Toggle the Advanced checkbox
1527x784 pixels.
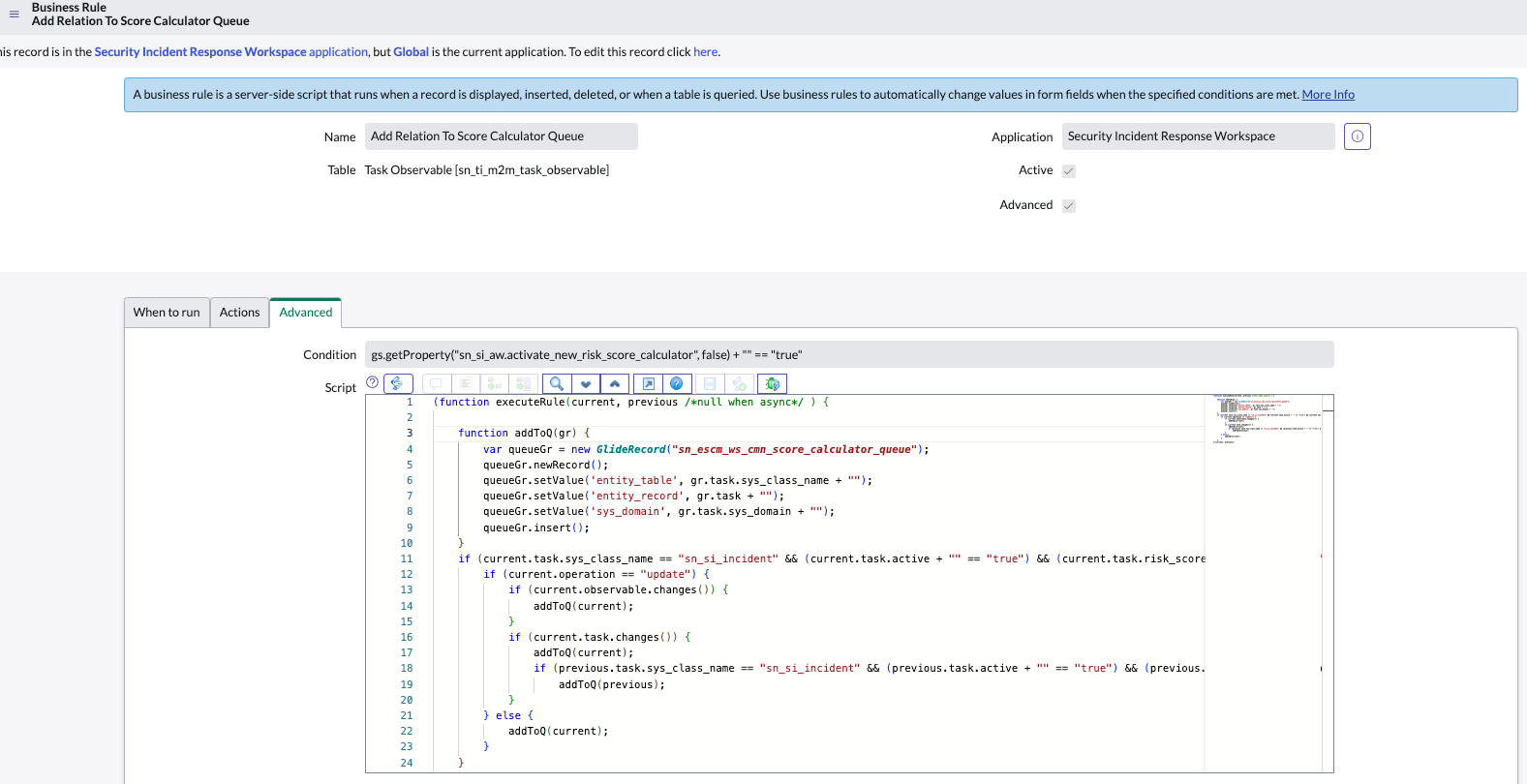(1069, 206)
